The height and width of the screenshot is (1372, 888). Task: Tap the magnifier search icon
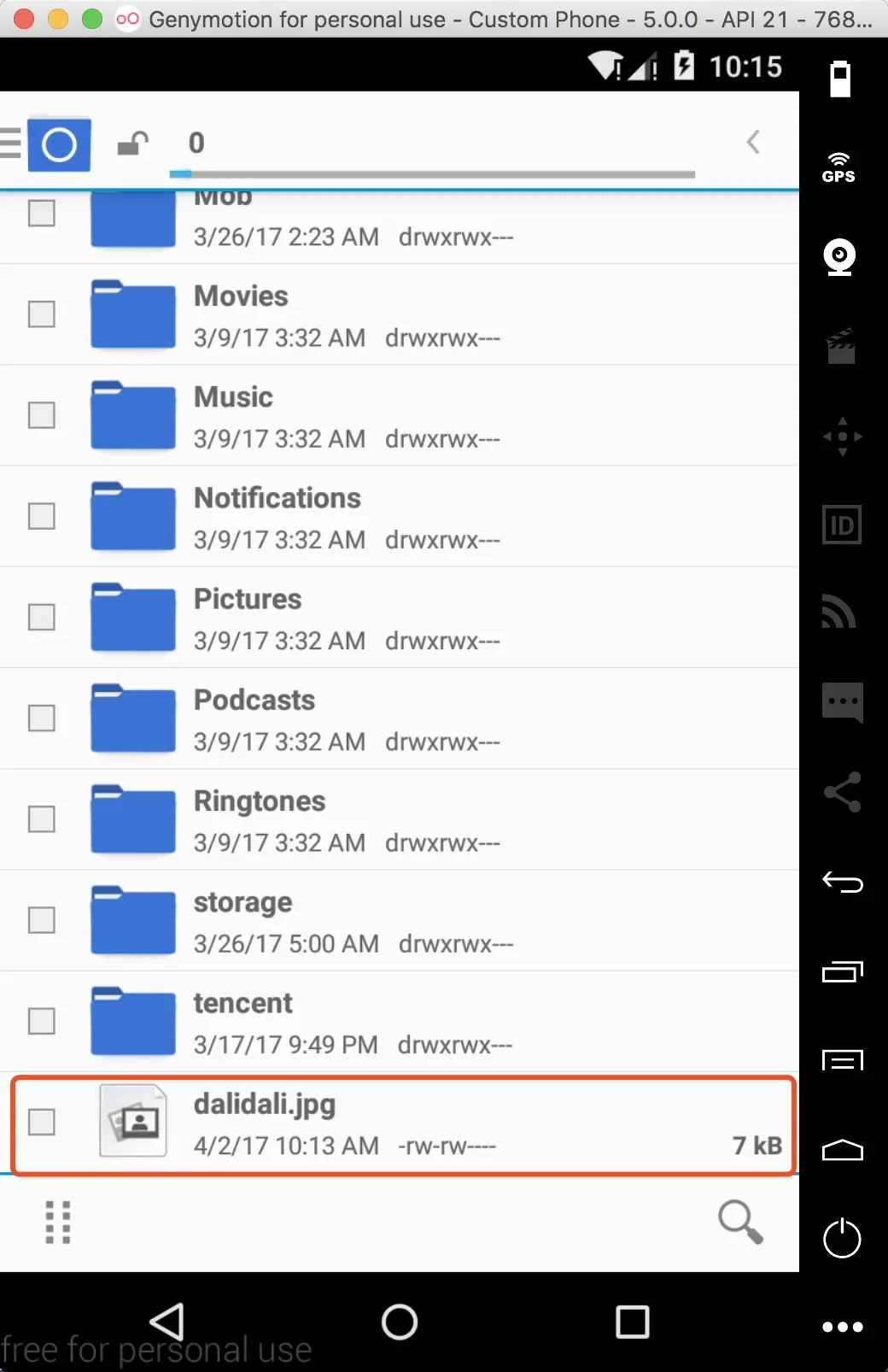pyautogui.click(x=739, y=1222)
